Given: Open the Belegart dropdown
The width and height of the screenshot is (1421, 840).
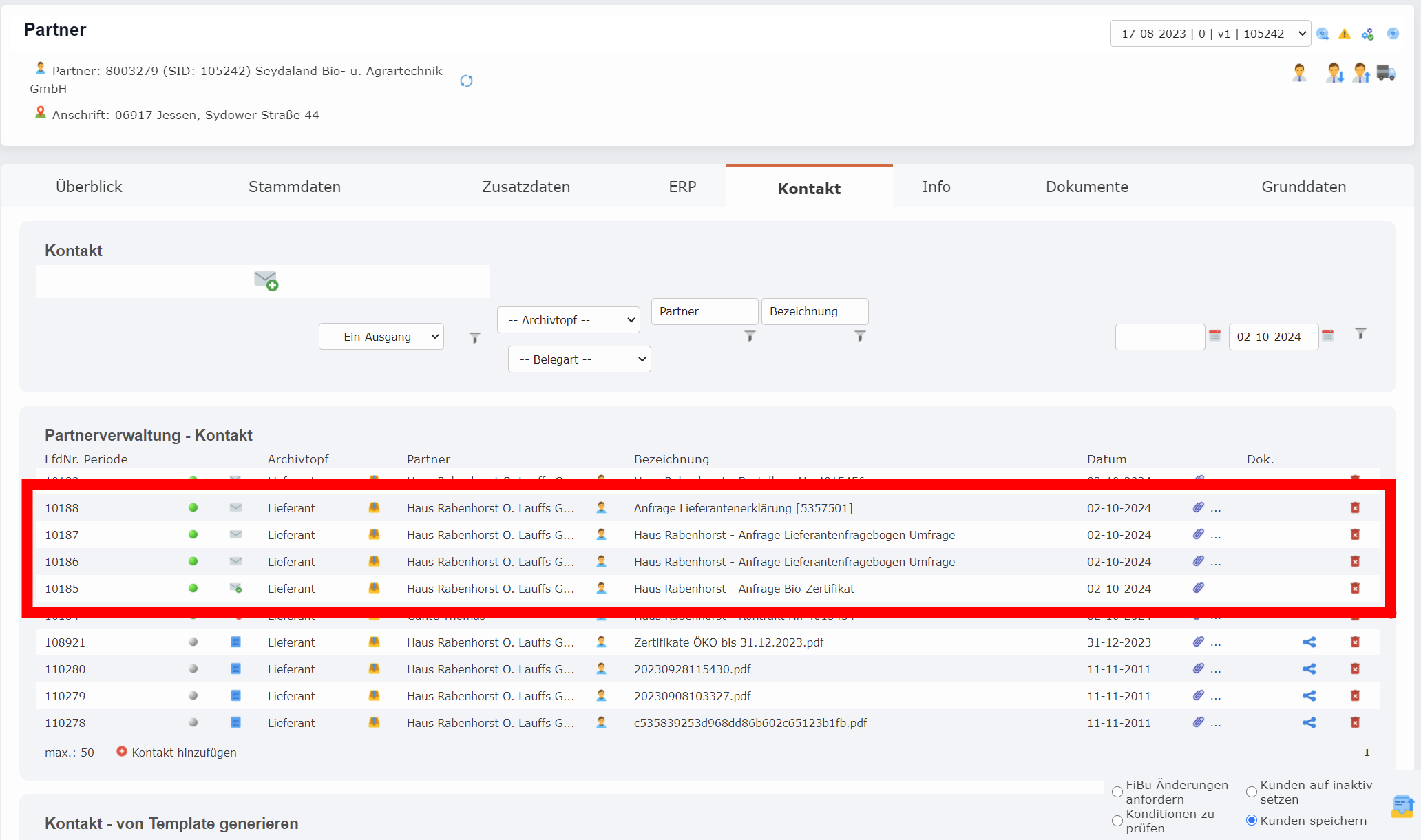Looking at the screenshot, I should [580, 359].
